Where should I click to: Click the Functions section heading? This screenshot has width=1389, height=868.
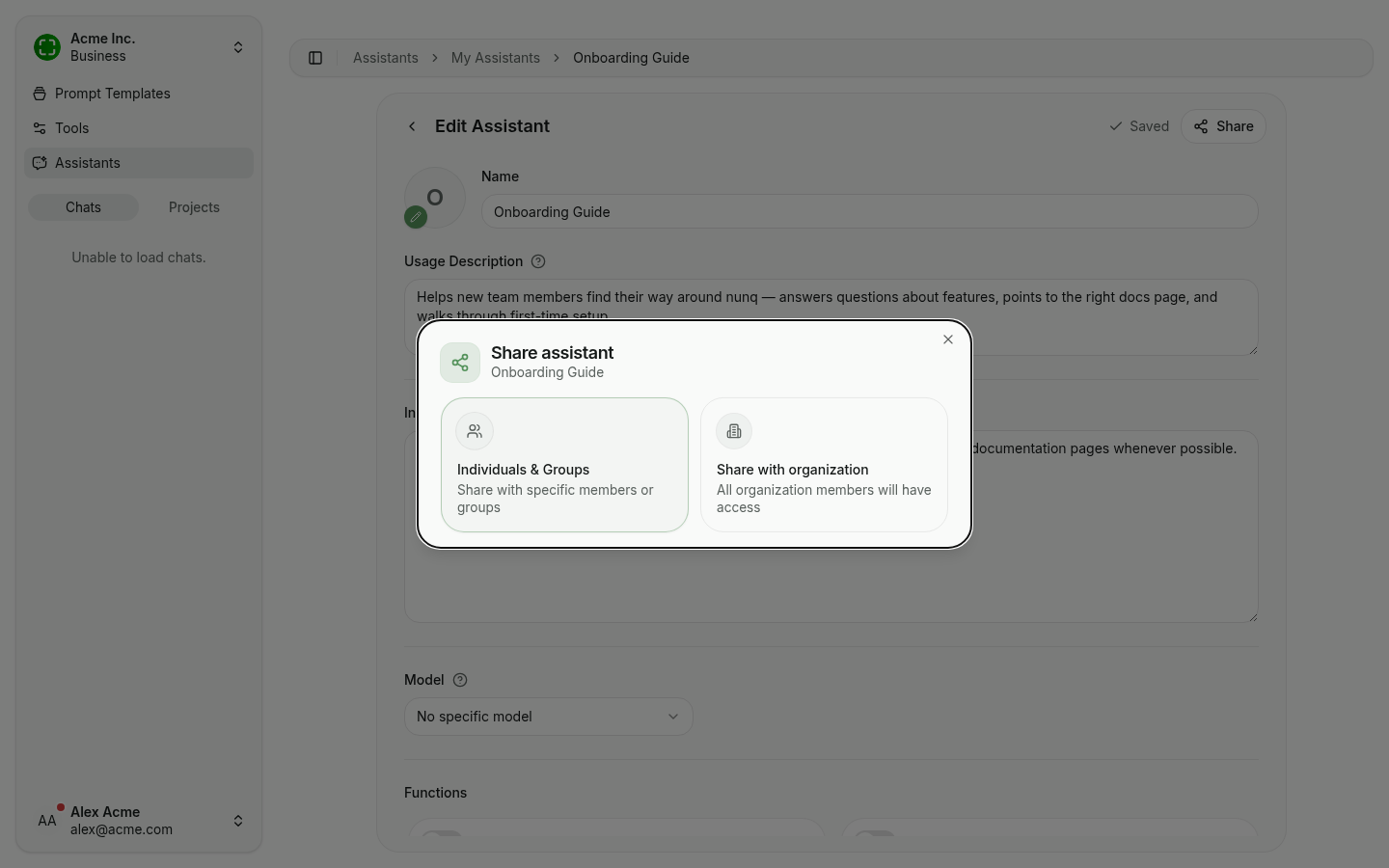435,793
